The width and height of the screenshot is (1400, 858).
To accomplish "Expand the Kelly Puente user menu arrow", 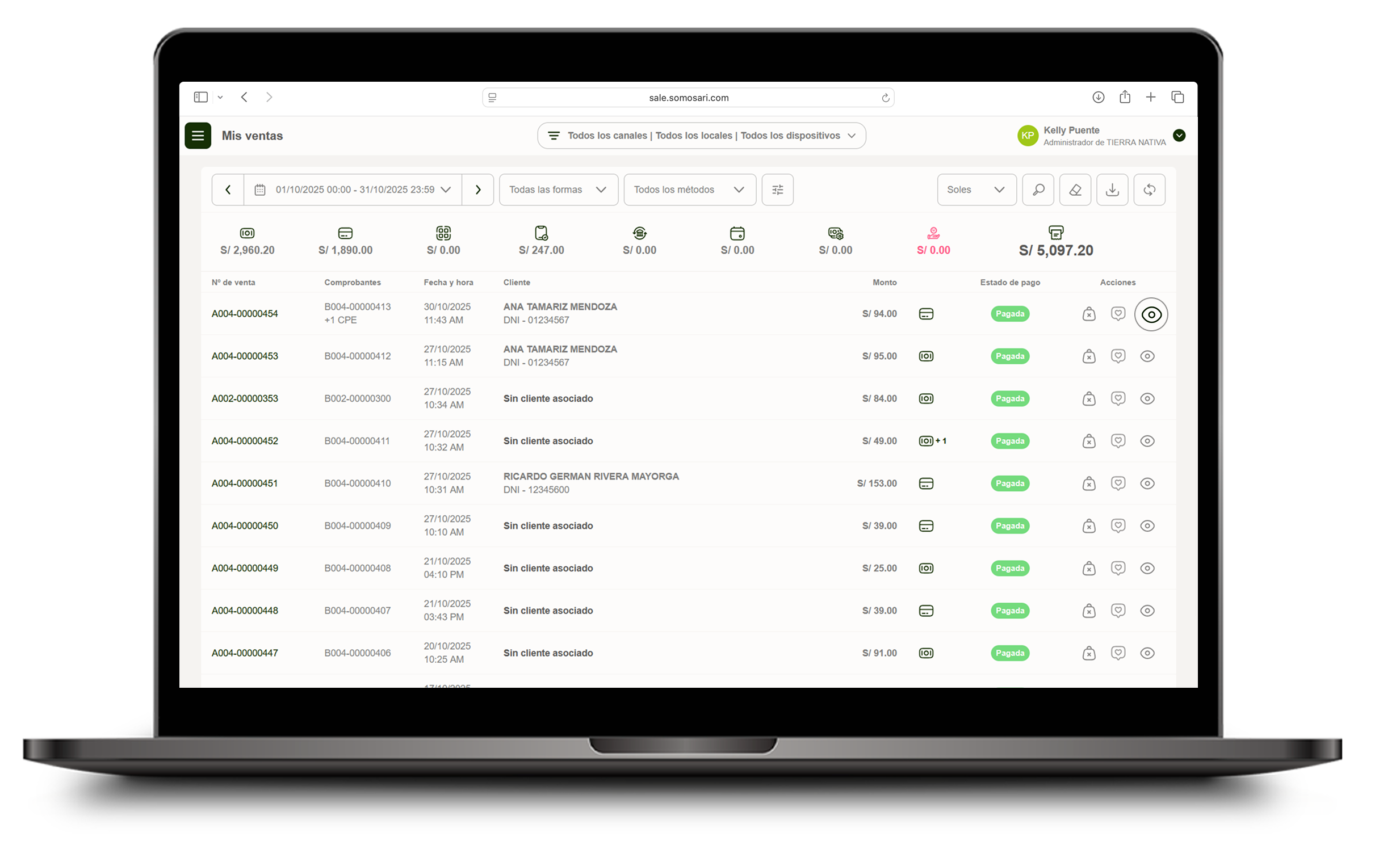I will (1179, 135).
